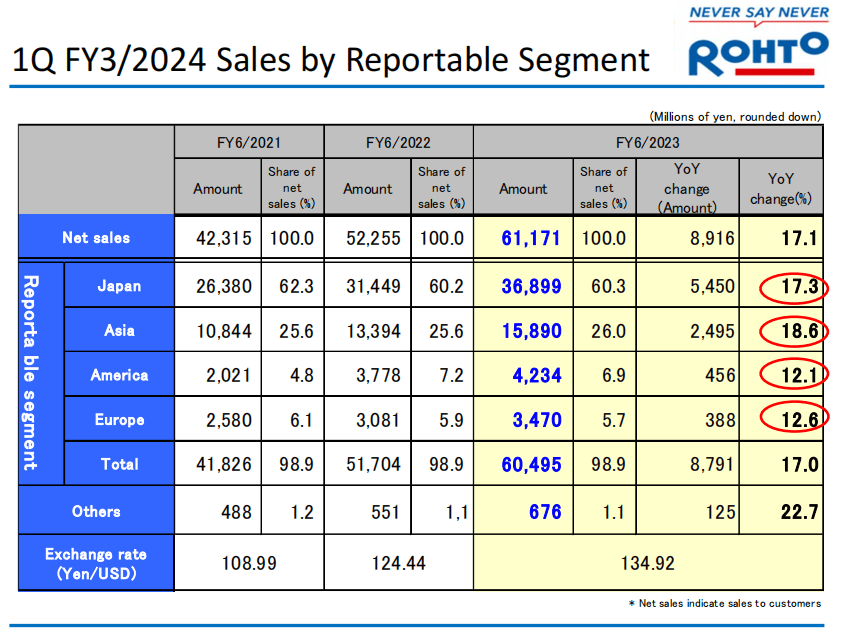Click the FY6/2023 column header

click(647, 142)
